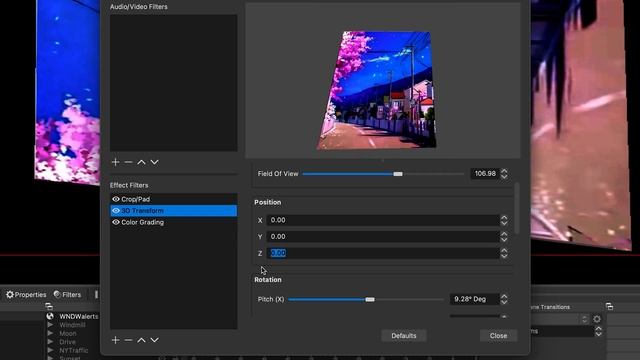Decrease Field Of View value with down arrow
This screenshot has width=640, height=360.
click(504, 176)
